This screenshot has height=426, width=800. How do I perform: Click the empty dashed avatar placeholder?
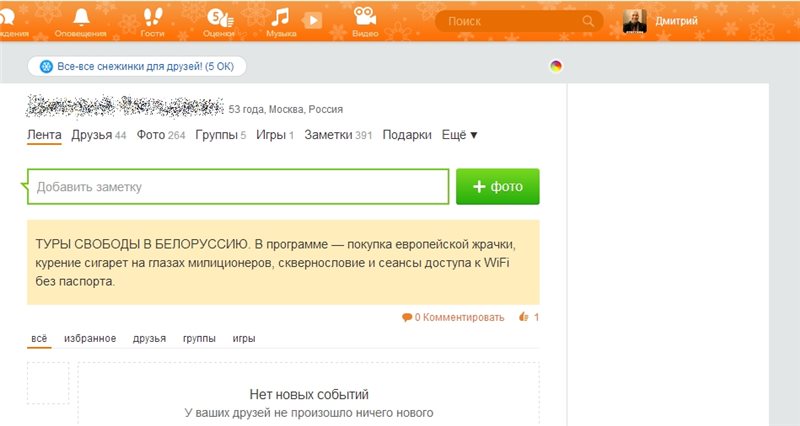pos(48,383)
